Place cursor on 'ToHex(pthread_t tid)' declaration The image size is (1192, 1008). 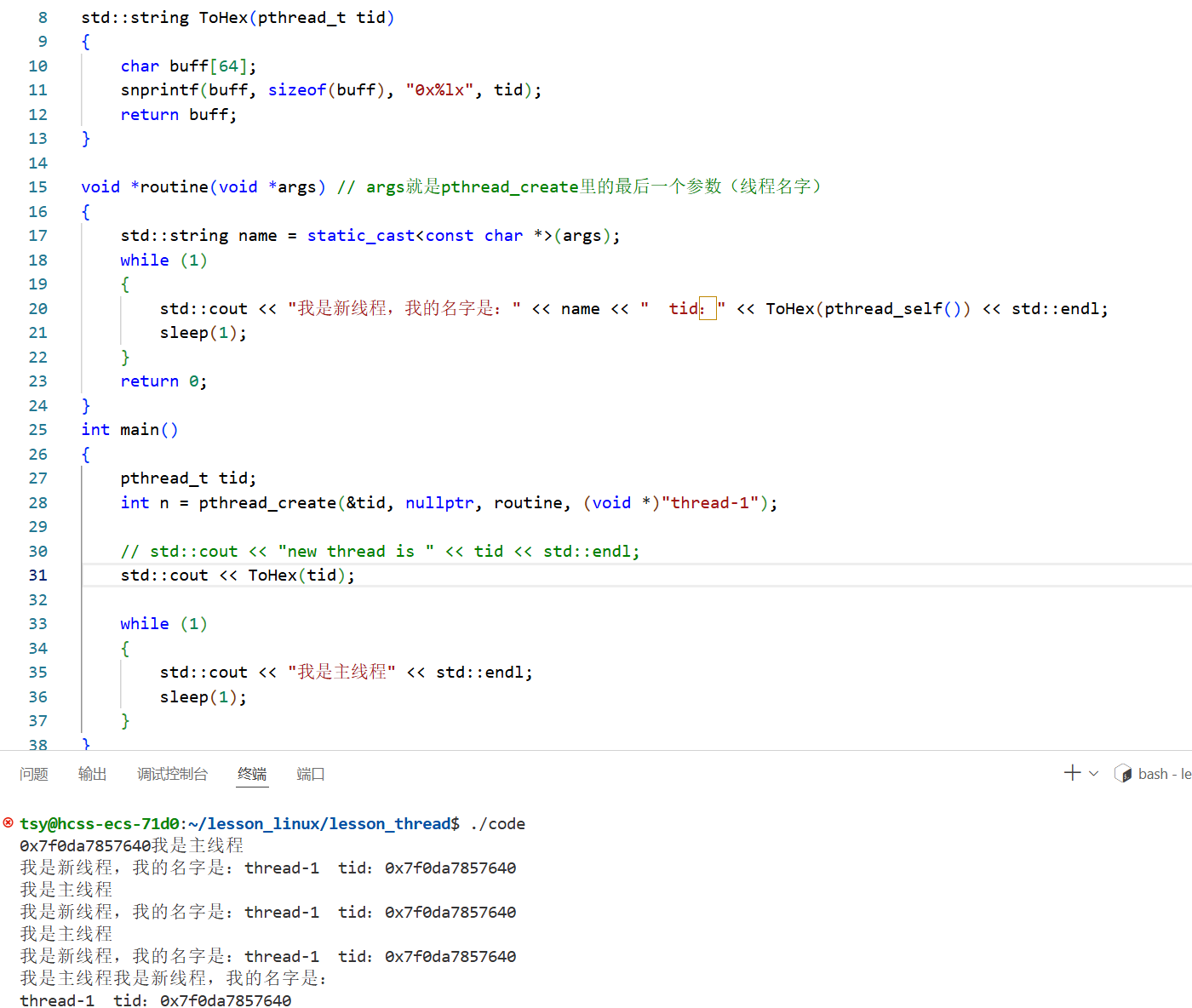296,18
